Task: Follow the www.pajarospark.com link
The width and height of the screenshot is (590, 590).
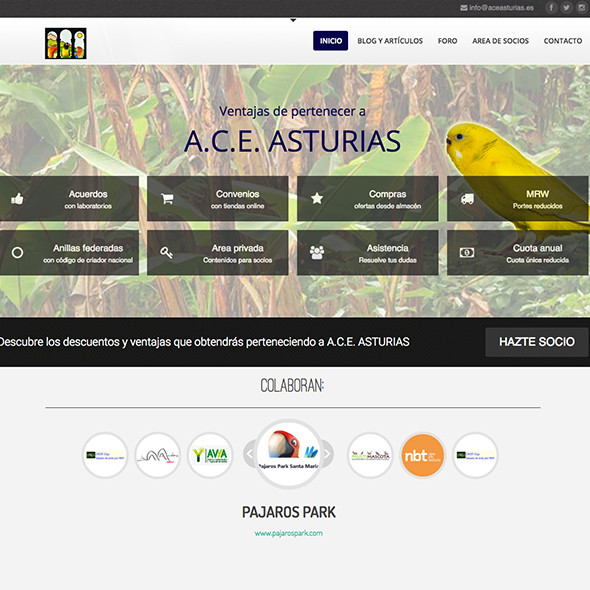Action: 289,533
